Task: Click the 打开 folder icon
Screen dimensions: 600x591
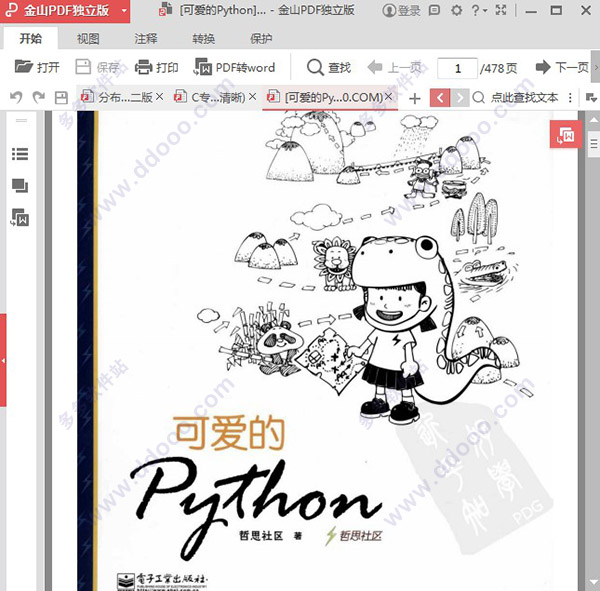Action: [x=24, y=67]
